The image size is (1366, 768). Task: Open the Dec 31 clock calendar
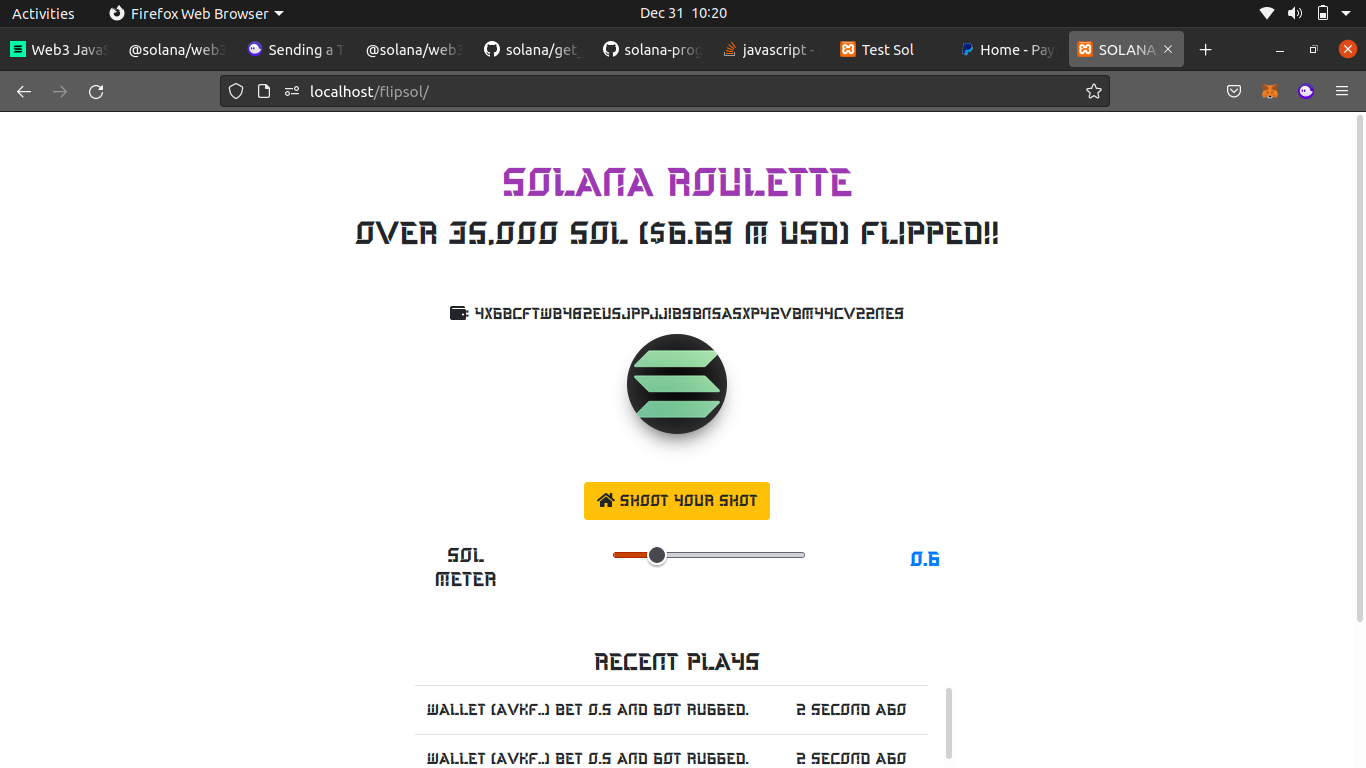coord(683,13)
